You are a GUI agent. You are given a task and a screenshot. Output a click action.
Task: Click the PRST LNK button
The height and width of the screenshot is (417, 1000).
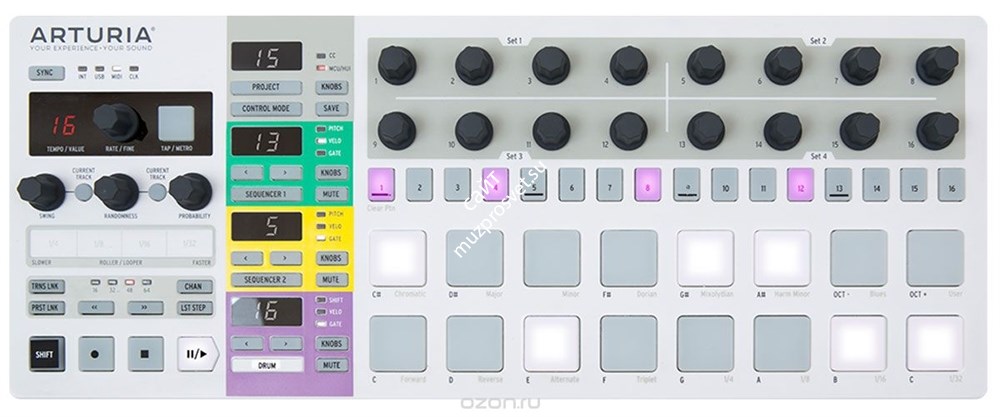click(46, 308)
